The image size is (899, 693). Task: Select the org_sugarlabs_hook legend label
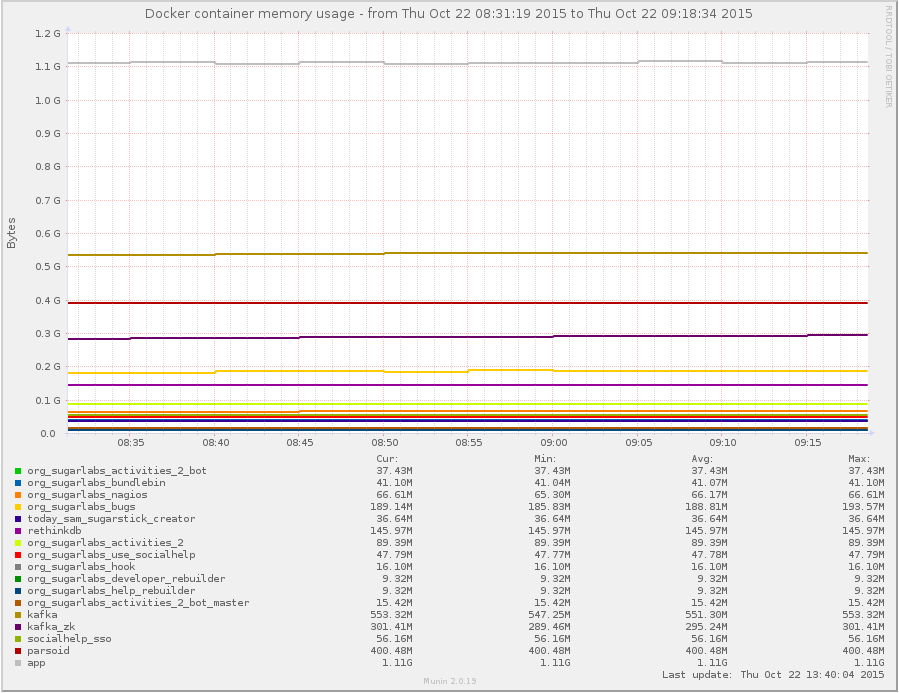point(81,567)
